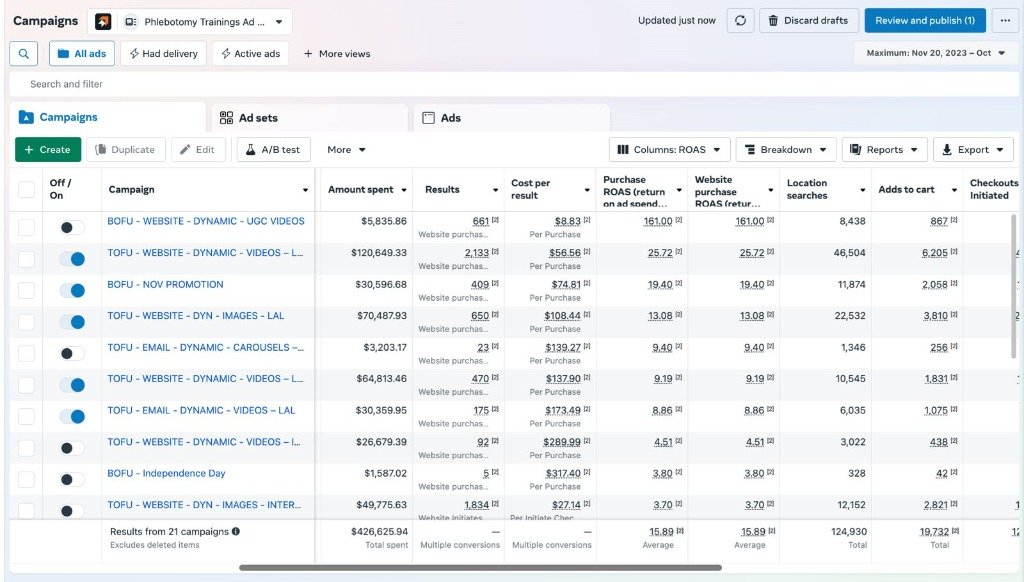Screen dimensions: 1024x582
Task: Click the horizontal table scrollbar
Action: pos(480,568)
